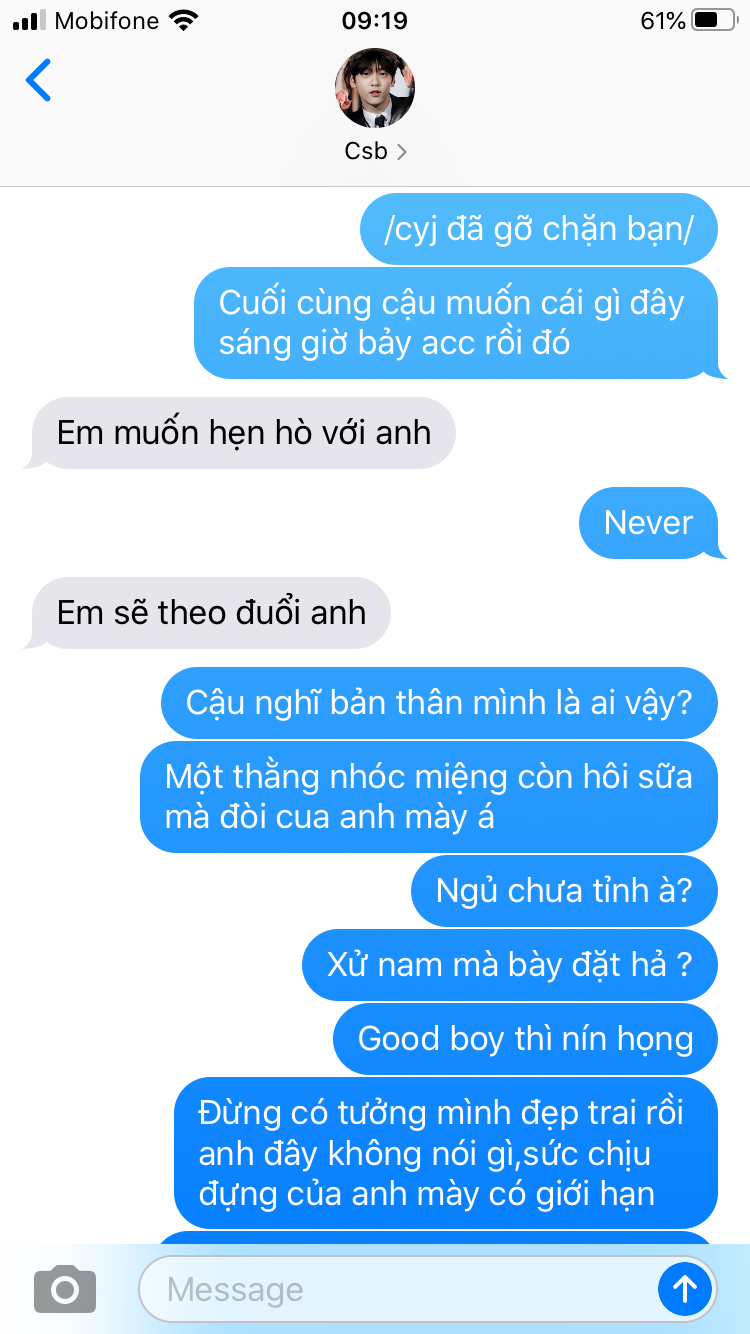Tap "Ngủ chưa tỉnh à?" message bubble
This screenshot has height=1334, width=750.
[564, 890]
